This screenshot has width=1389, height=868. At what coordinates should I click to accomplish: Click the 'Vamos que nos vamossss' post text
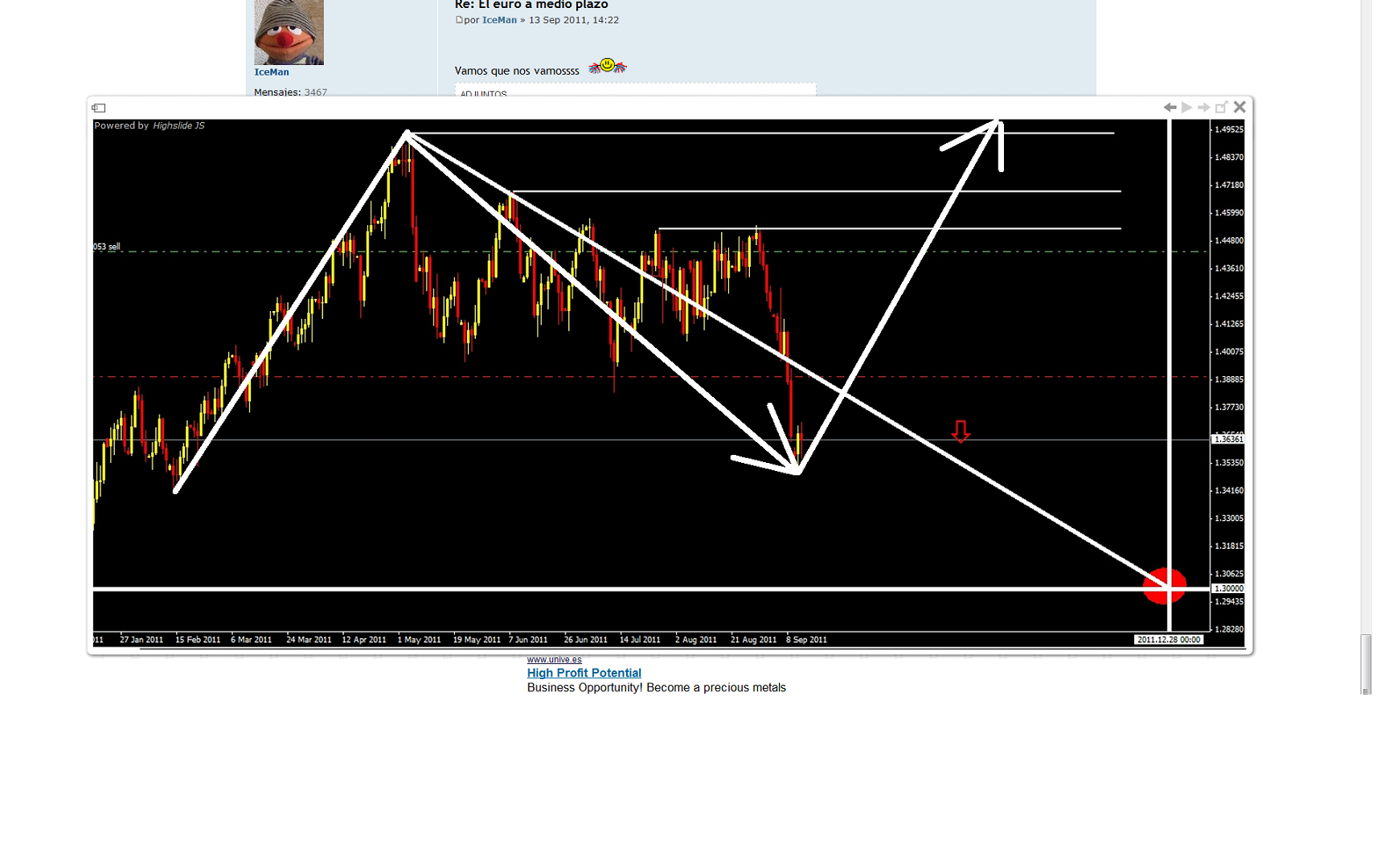pyautogui.click(x=517, y=71)
